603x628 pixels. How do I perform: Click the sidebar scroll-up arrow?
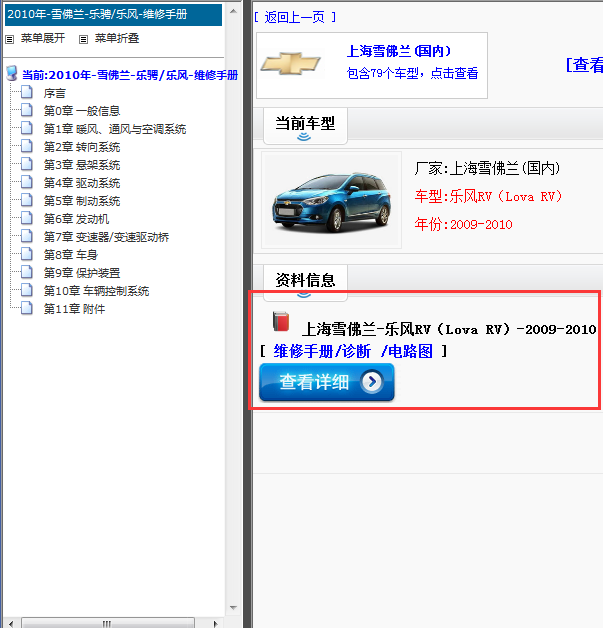pos(233,11)
